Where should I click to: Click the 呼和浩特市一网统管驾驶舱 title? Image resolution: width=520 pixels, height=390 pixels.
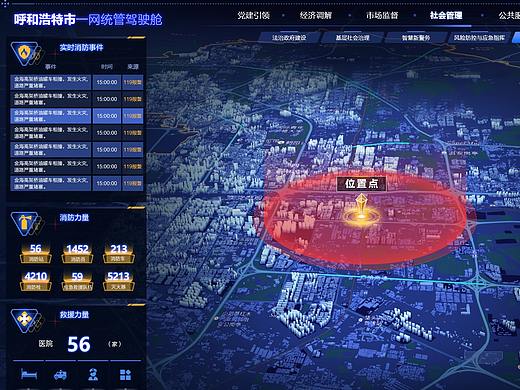88,20
